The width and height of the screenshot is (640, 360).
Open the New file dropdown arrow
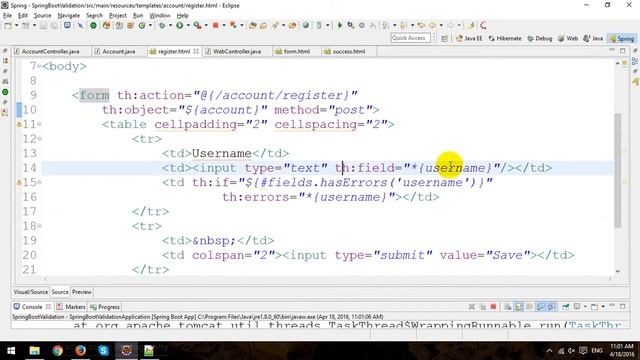[17, 25]
